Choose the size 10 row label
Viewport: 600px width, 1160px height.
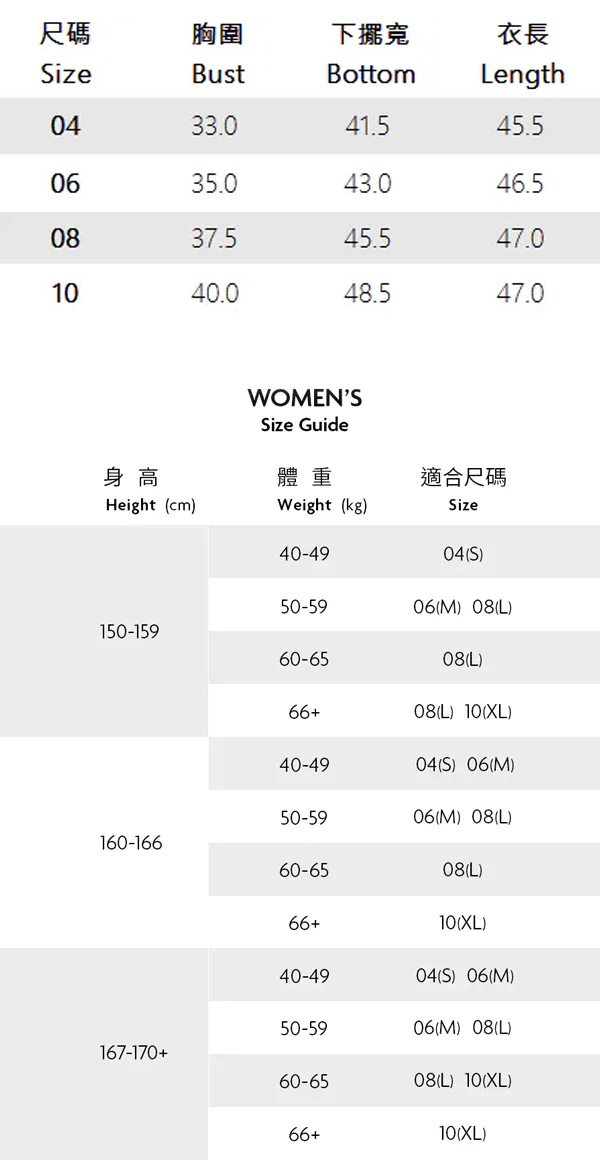pos(65,293)
